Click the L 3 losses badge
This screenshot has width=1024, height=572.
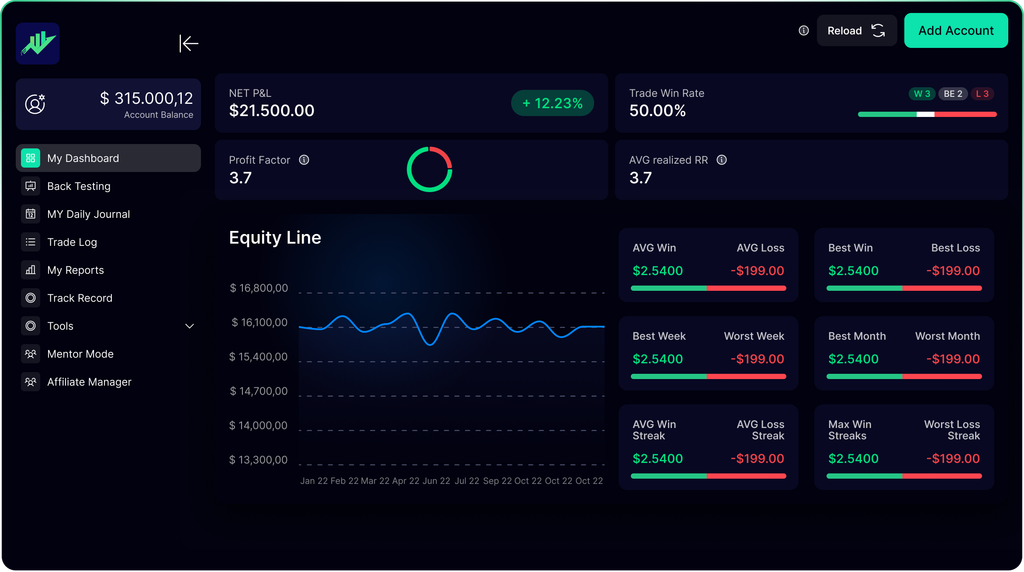pyautogui.click(x=982, y=93)
